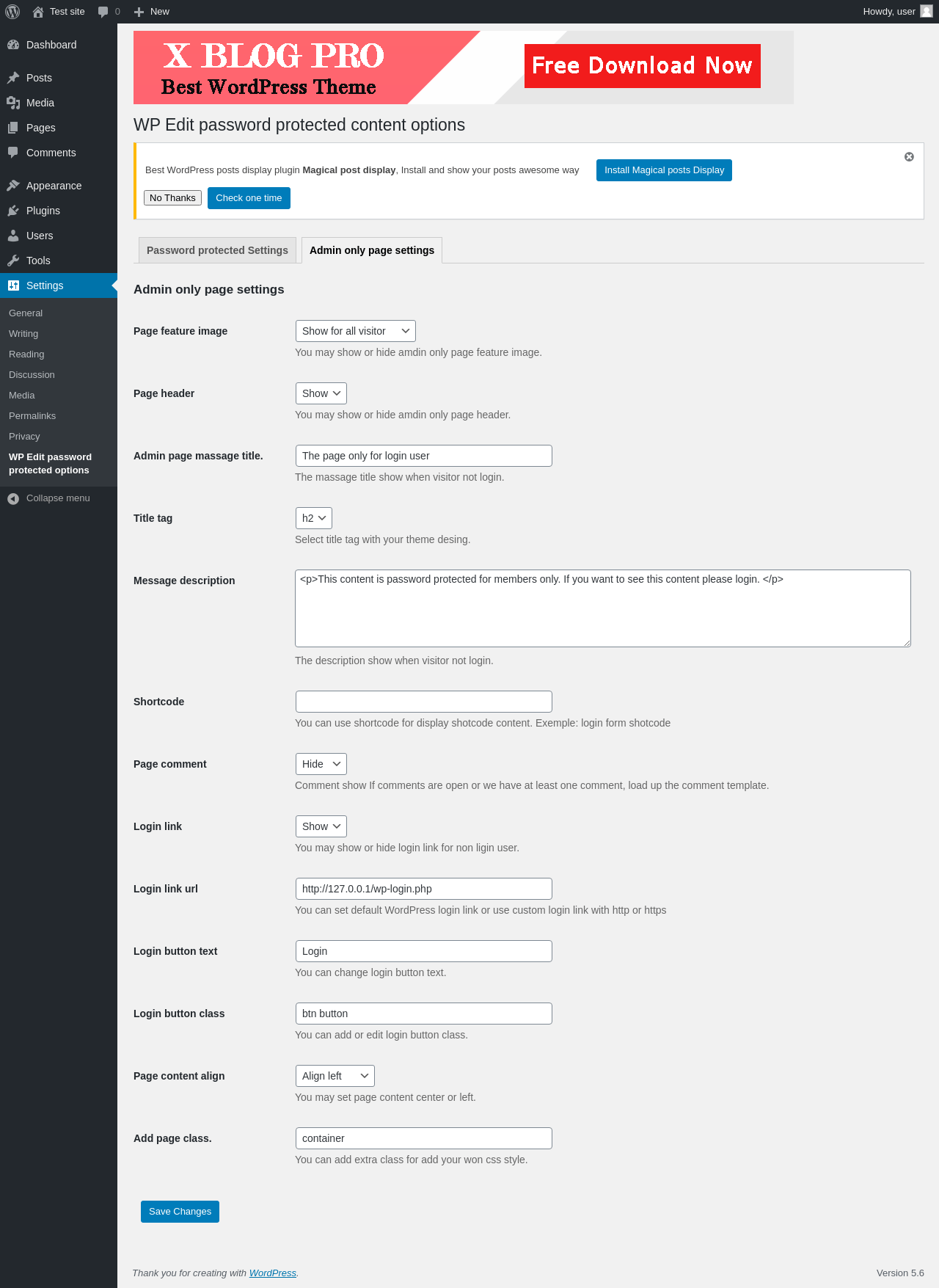Dismiss the Magical post display notice
This screenshot has height=1288, width=939.
coord(909,157)
